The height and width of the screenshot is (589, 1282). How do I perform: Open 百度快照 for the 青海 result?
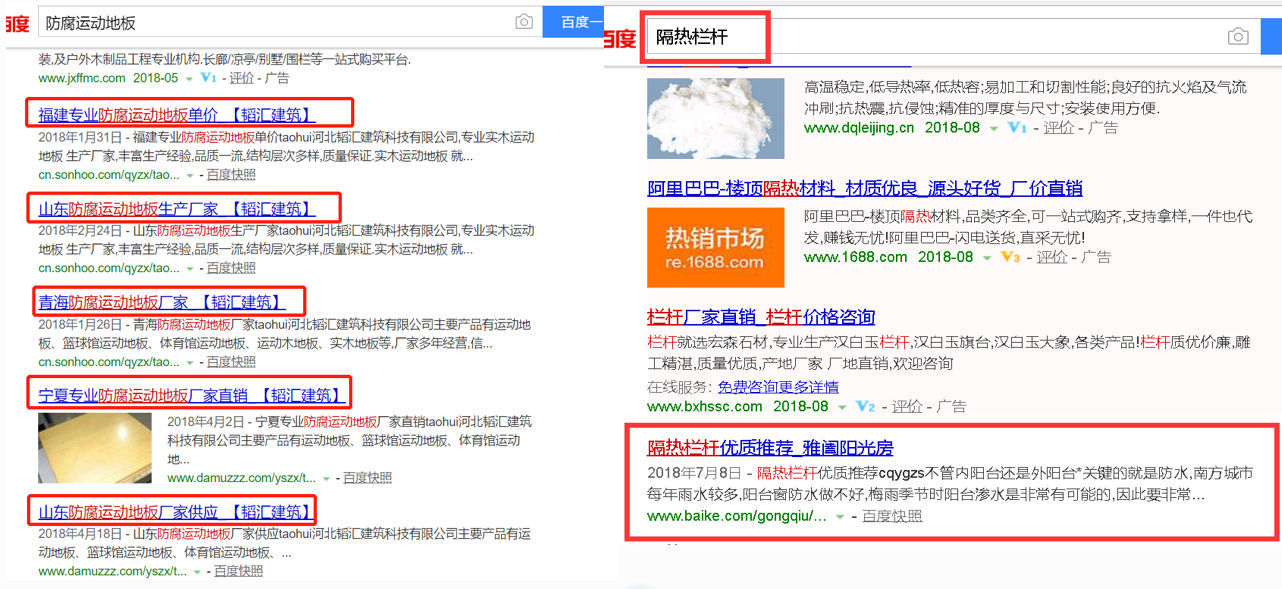[231, 362]
